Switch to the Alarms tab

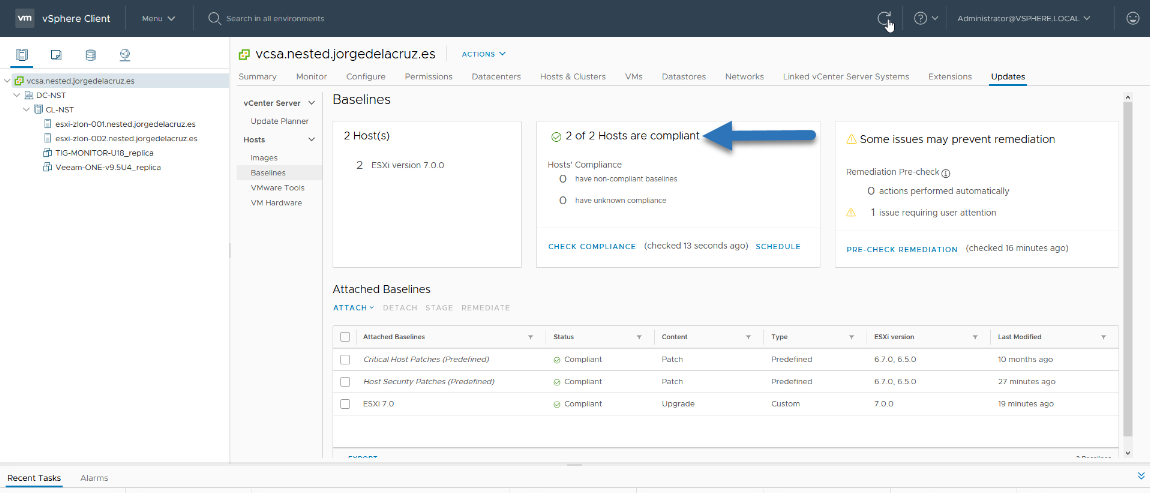point(94,478)
